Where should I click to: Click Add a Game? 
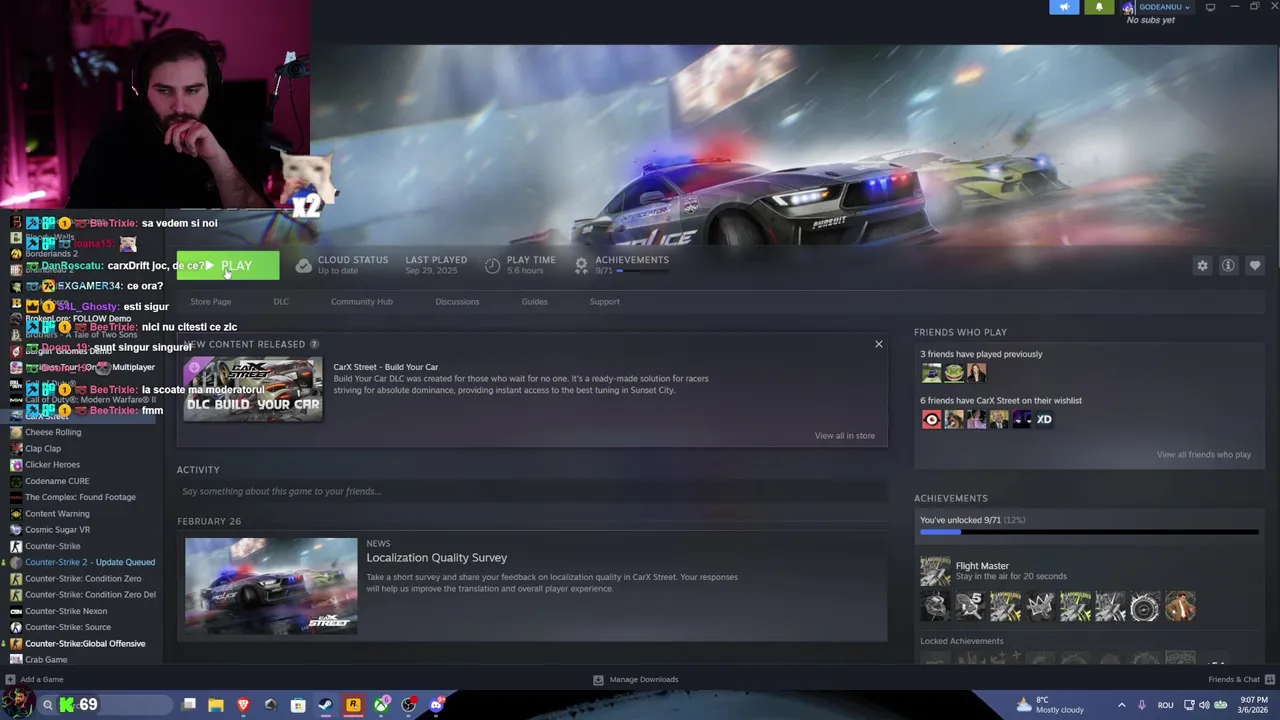pyautogui.click(x=35, y=679)
